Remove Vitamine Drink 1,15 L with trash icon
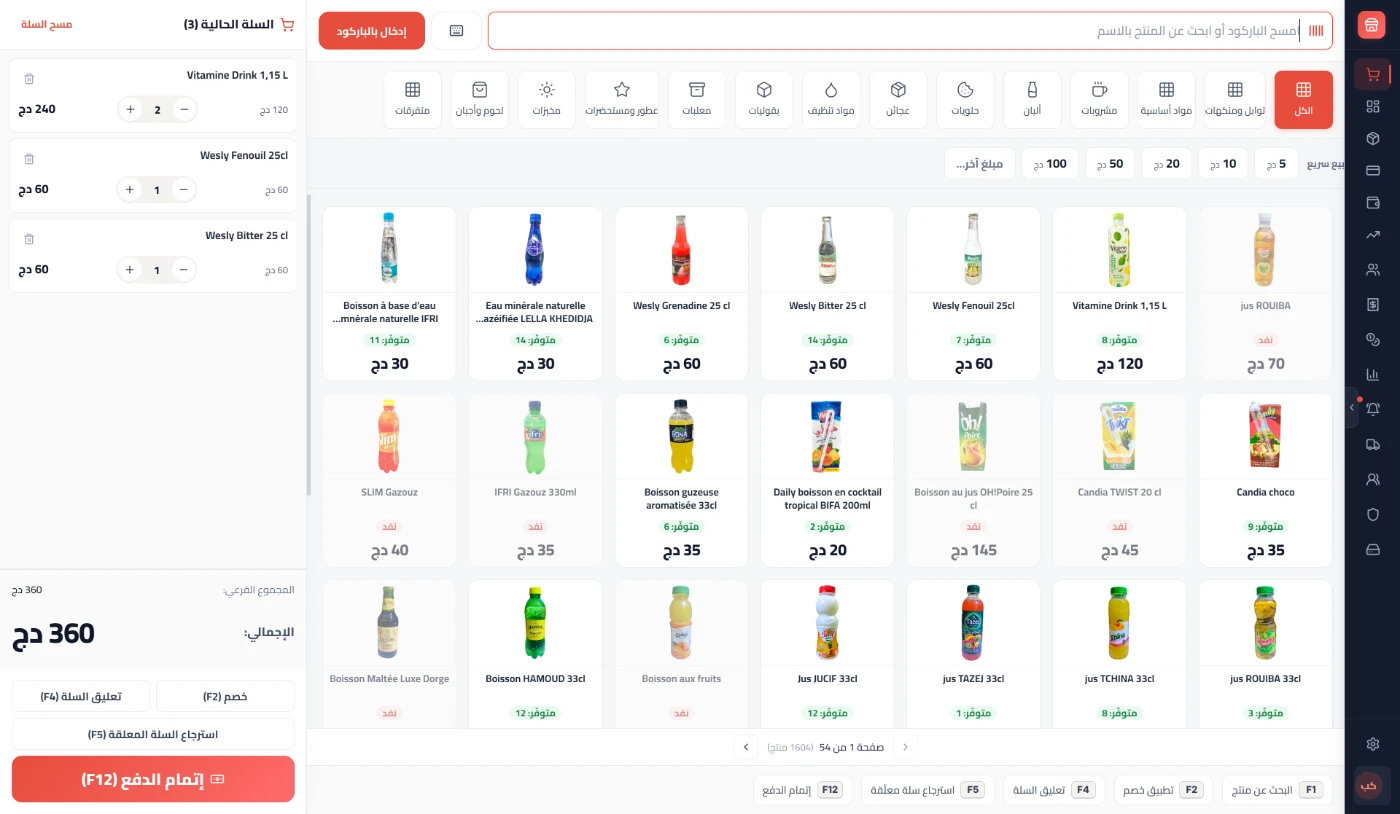The image size is (1400, 814). (29, 78)
